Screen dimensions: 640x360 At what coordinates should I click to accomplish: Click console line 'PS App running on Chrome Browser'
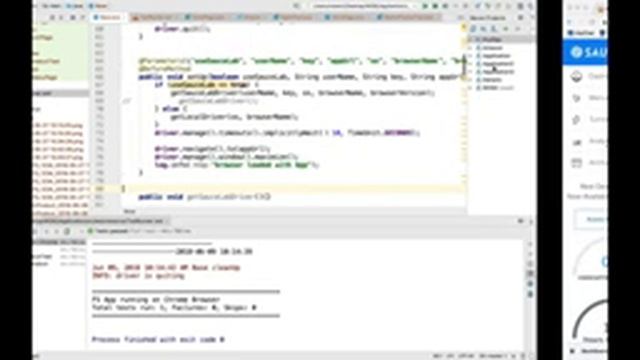(x=156, y=300)
